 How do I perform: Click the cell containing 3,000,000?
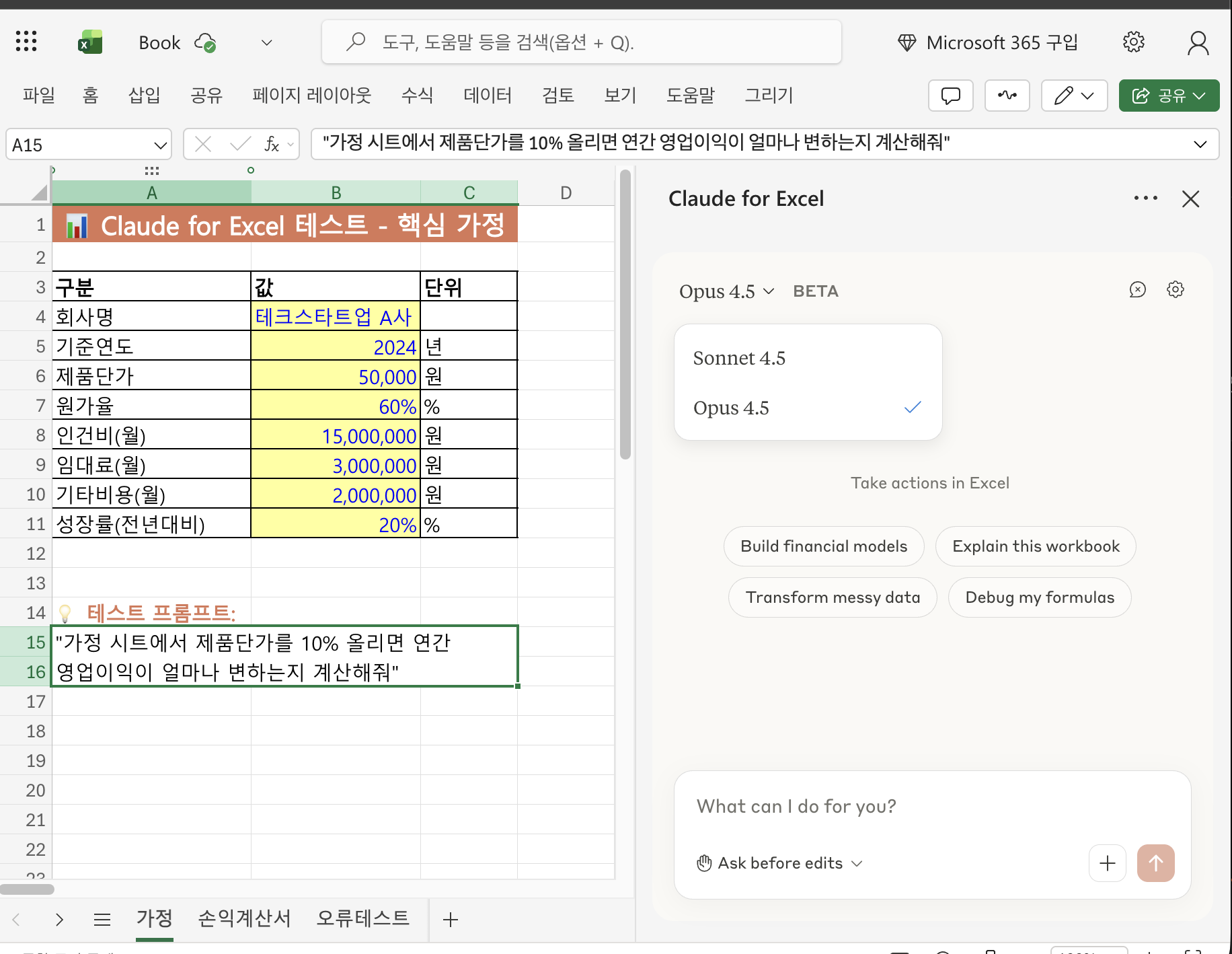coord(336,465)
